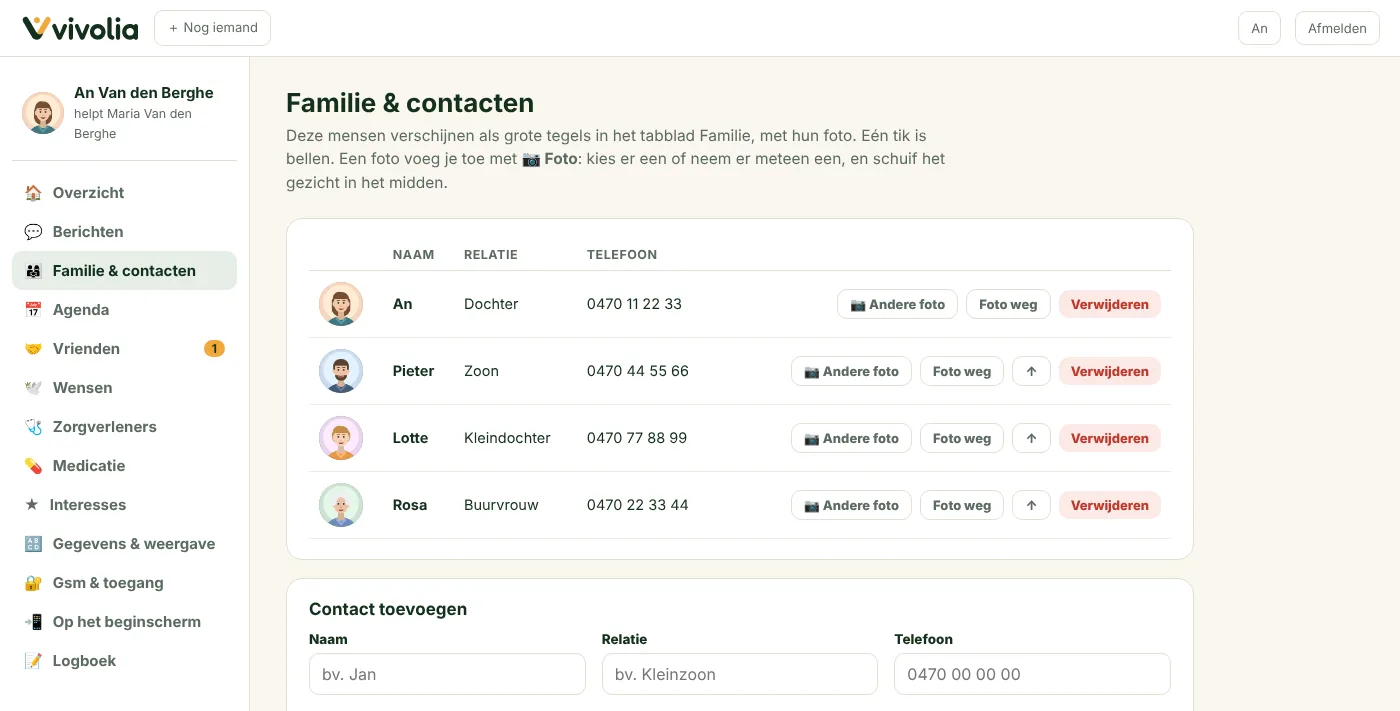
Task: Click Foto weg for Pieter
Action: point(962,371)
